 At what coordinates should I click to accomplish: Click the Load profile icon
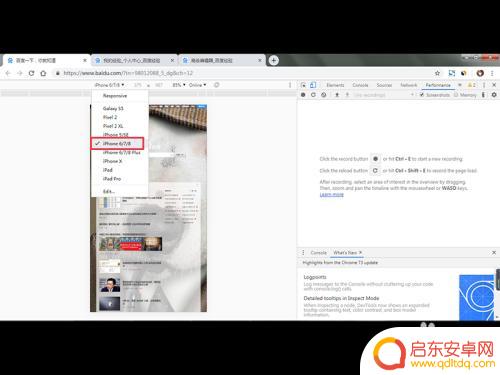[x=337, y=95]
